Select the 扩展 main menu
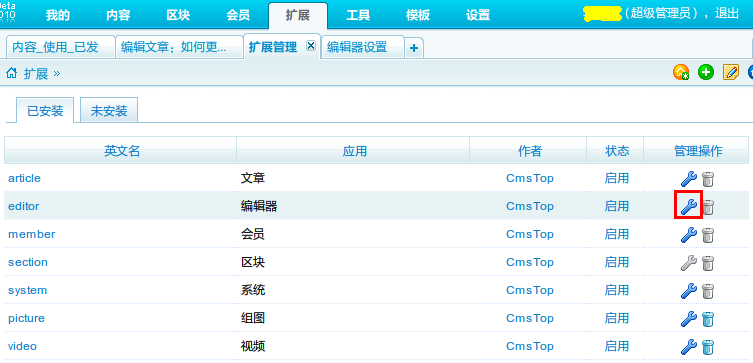Screen dimensions: 753x363 click(298, 15)
